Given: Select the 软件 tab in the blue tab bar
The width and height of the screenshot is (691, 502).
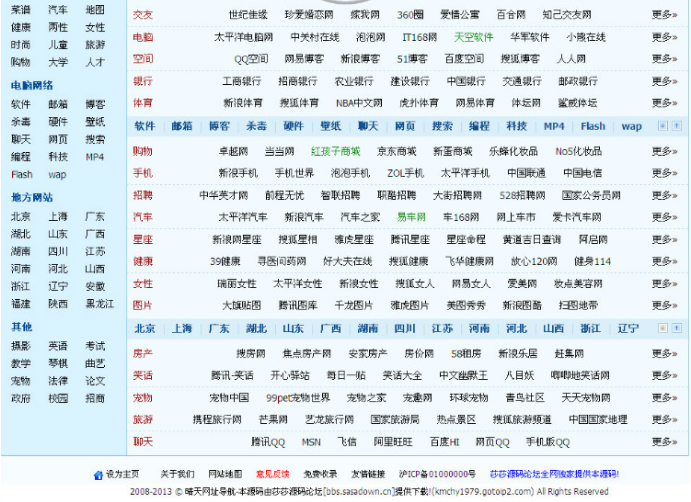Looking at the screenshot, I should point(145,126).
